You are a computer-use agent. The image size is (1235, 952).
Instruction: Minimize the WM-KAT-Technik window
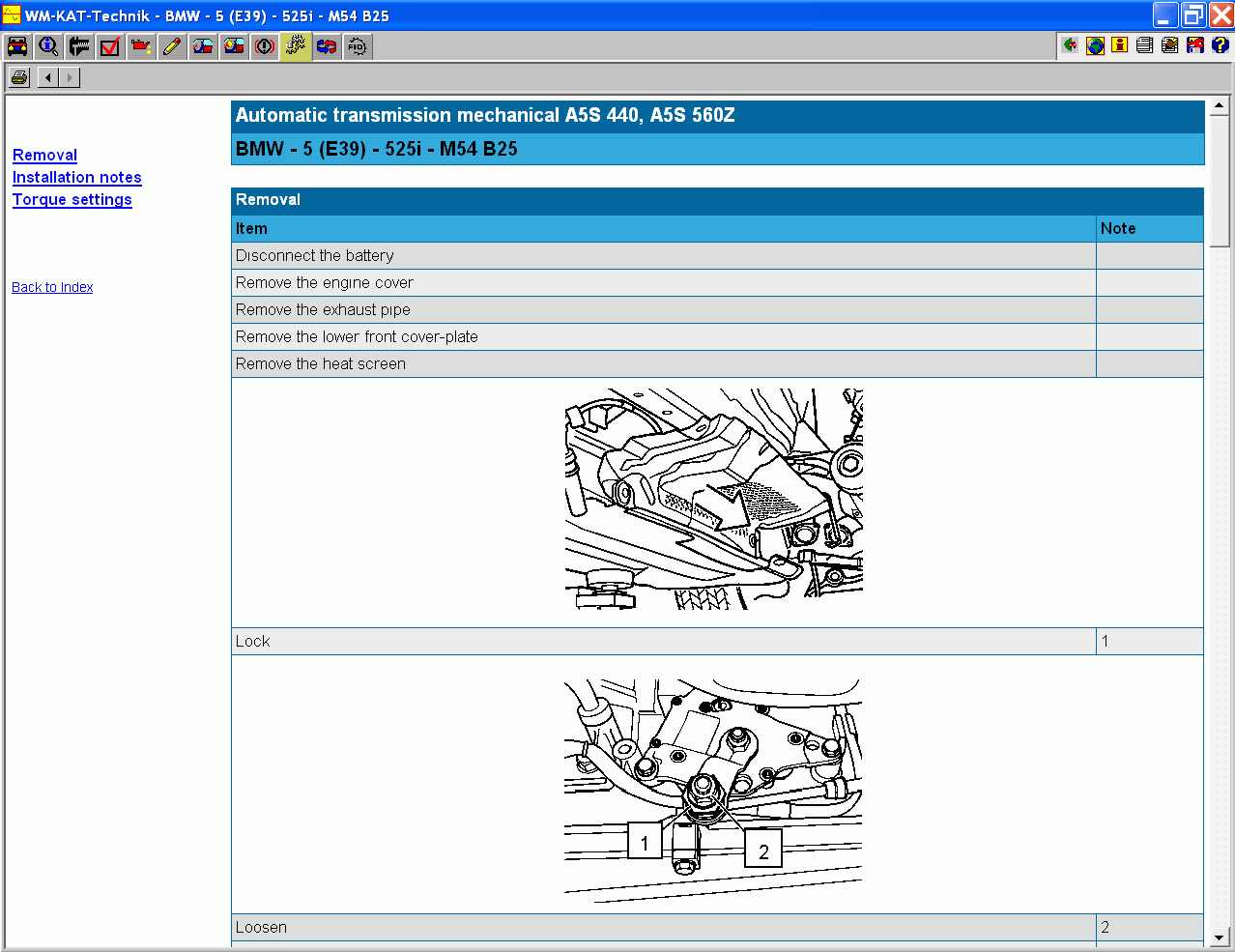1166,14
